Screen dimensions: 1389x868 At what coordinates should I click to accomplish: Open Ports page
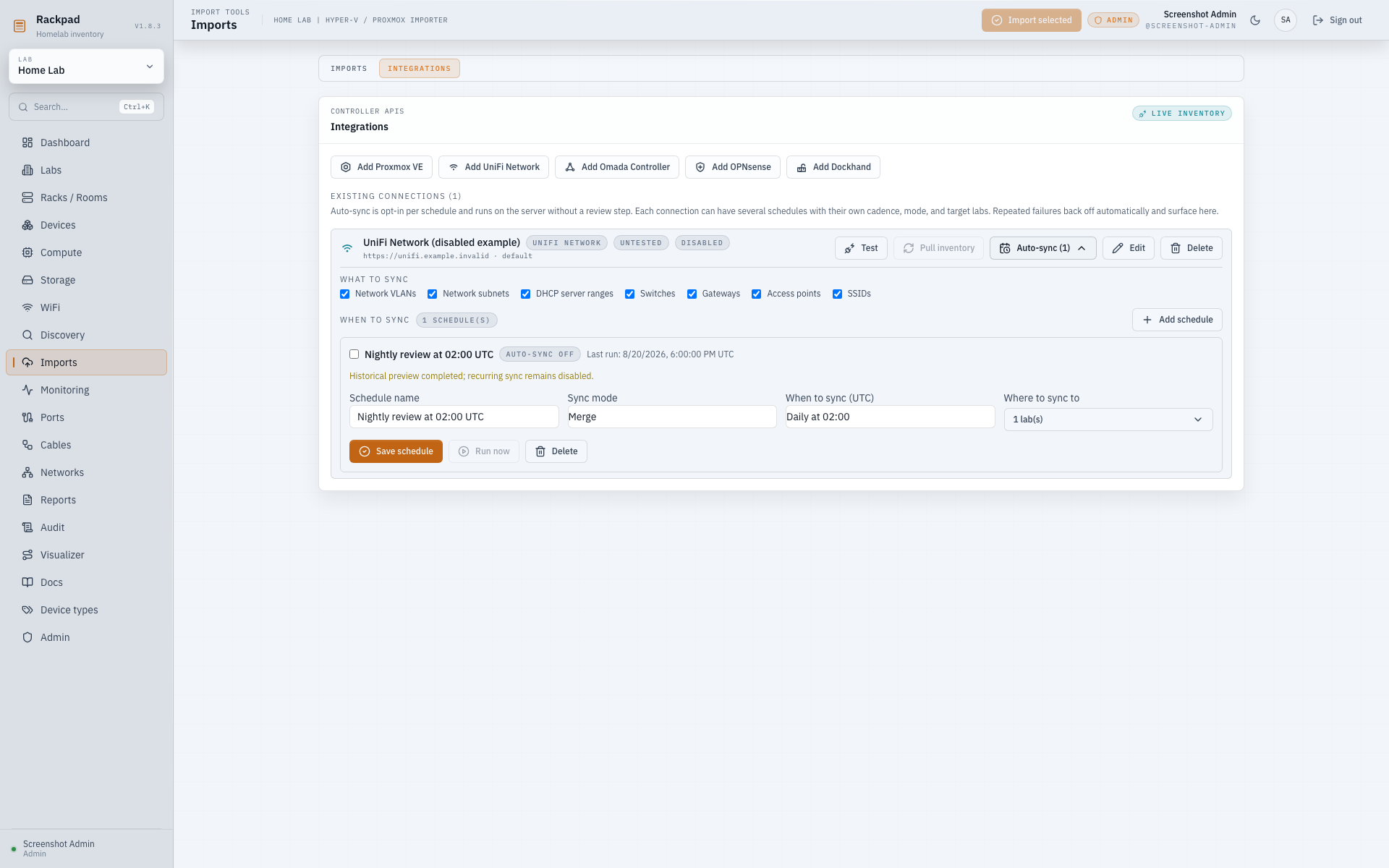[x=86, y=417]
